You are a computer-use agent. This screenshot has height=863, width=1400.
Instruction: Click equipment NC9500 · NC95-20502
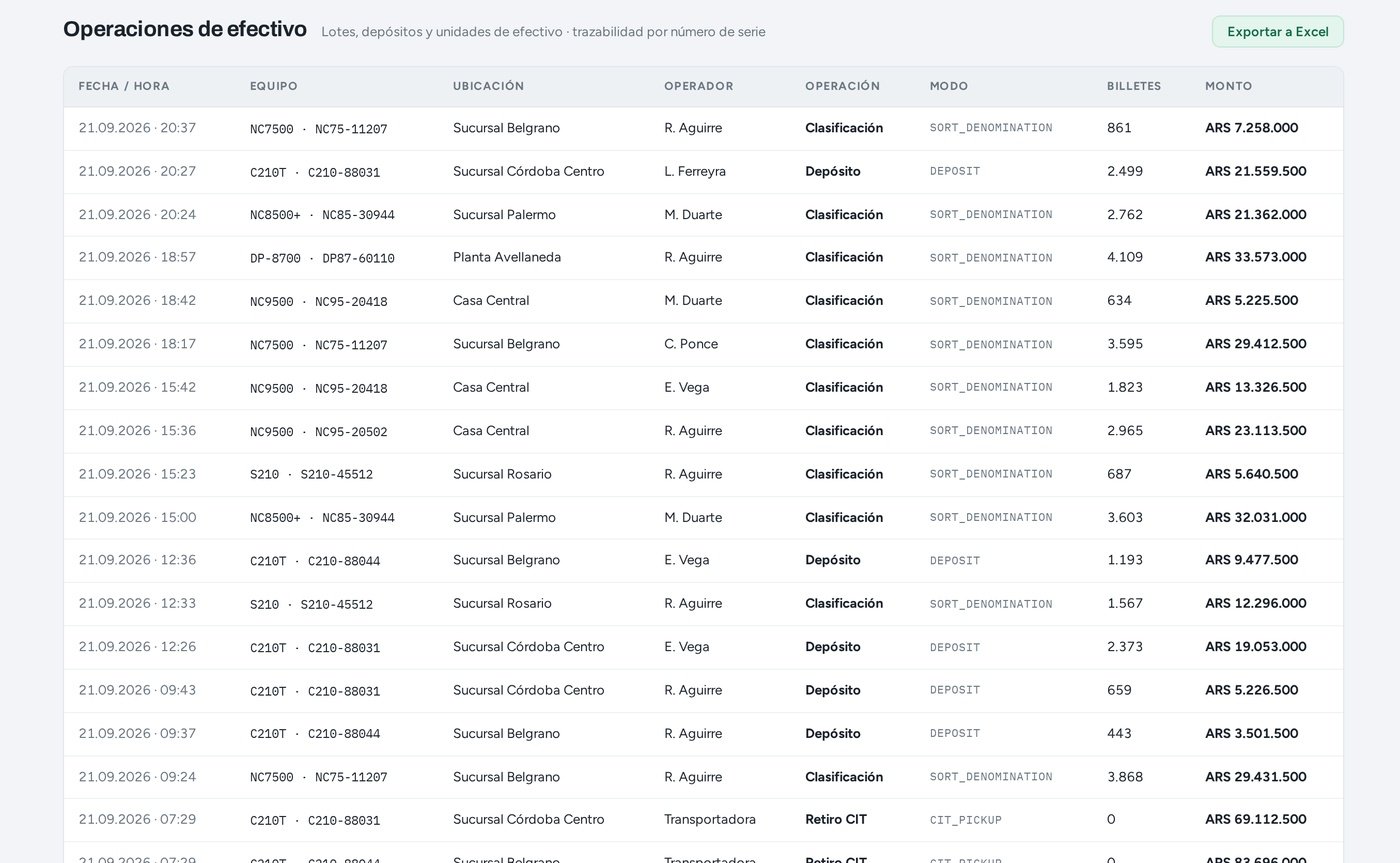coord(318,432)
